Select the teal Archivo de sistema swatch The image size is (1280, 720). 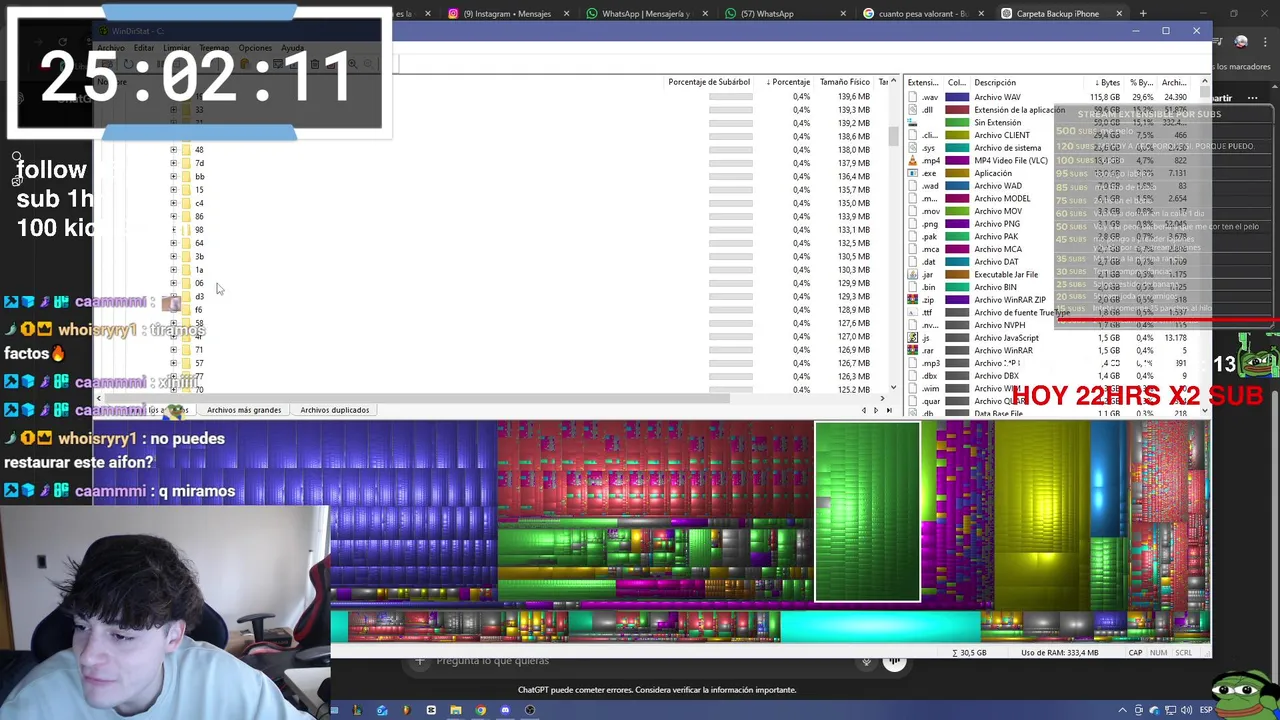point(957,148)
